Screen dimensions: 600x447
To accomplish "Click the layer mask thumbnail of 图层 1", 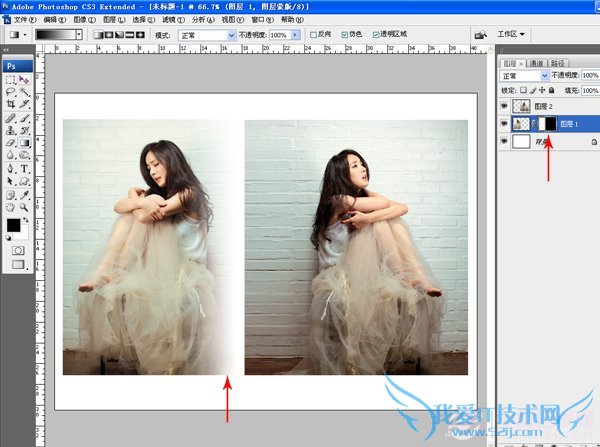I will [x=549, y=123].
